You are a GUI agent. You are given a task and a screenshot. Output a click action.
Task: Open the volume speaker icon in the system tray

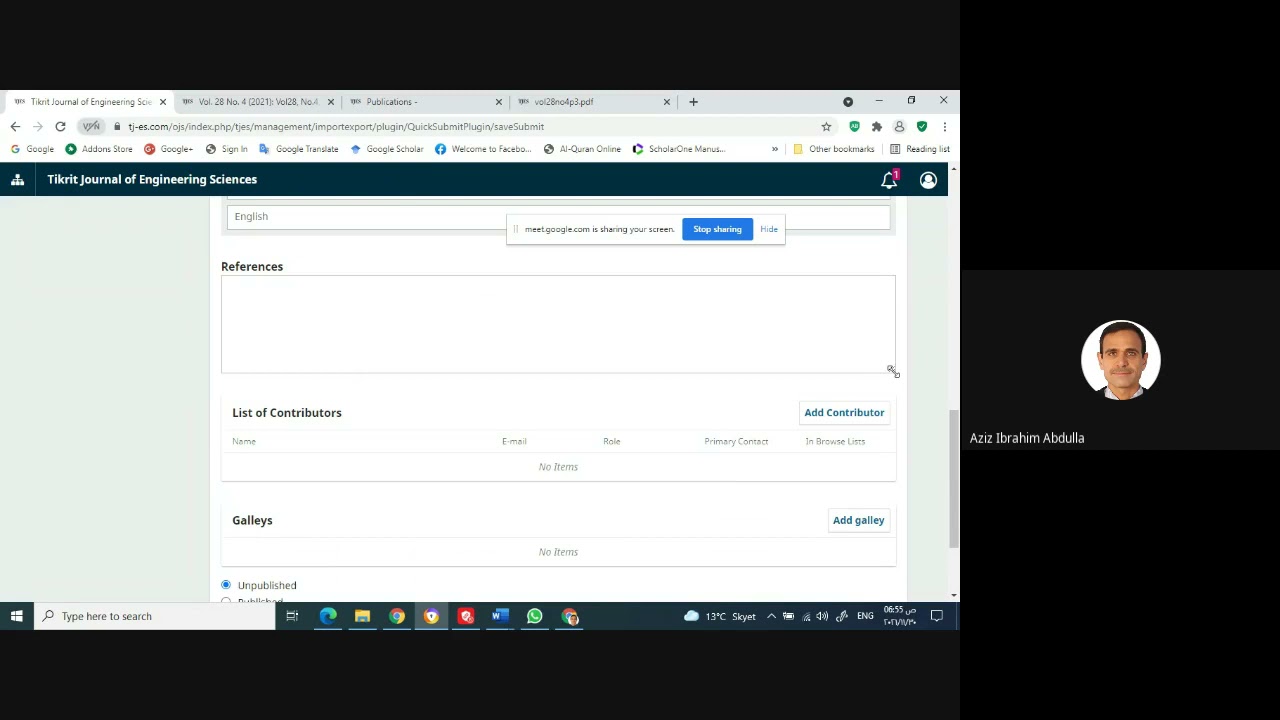(822, 617)
